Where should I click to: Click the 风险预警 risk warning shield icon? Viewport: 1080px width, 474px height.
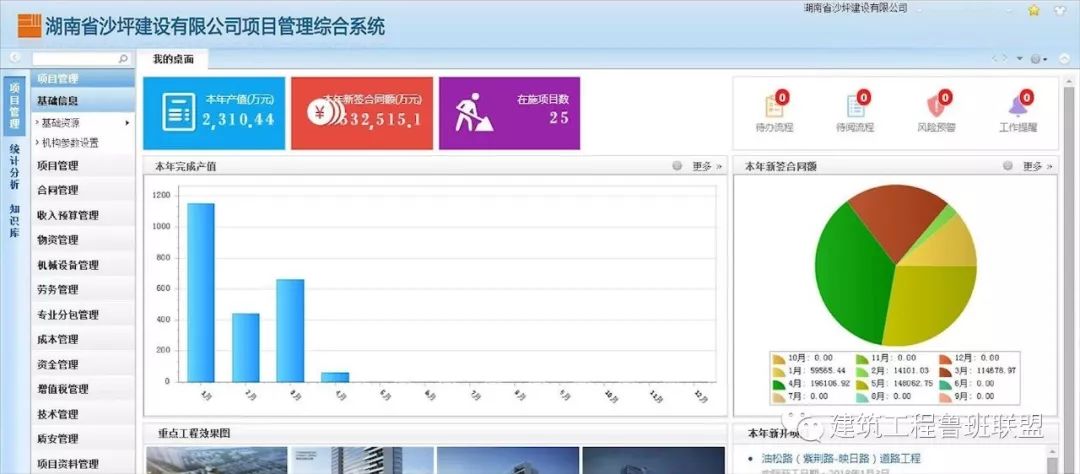point(936,106)
